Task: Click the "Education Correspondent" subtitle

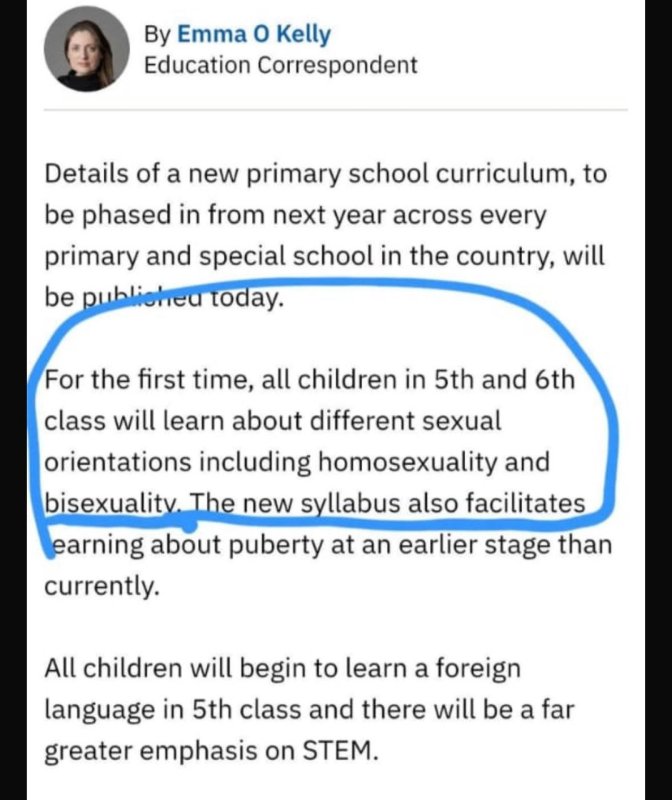Action: (x=281, y=66)
